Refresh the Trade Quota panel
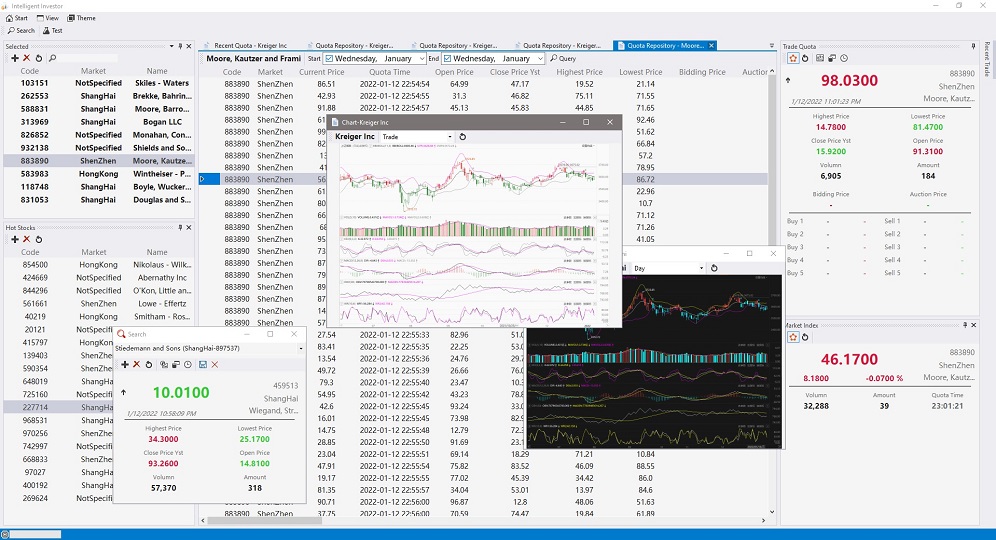 coord(805,58)
